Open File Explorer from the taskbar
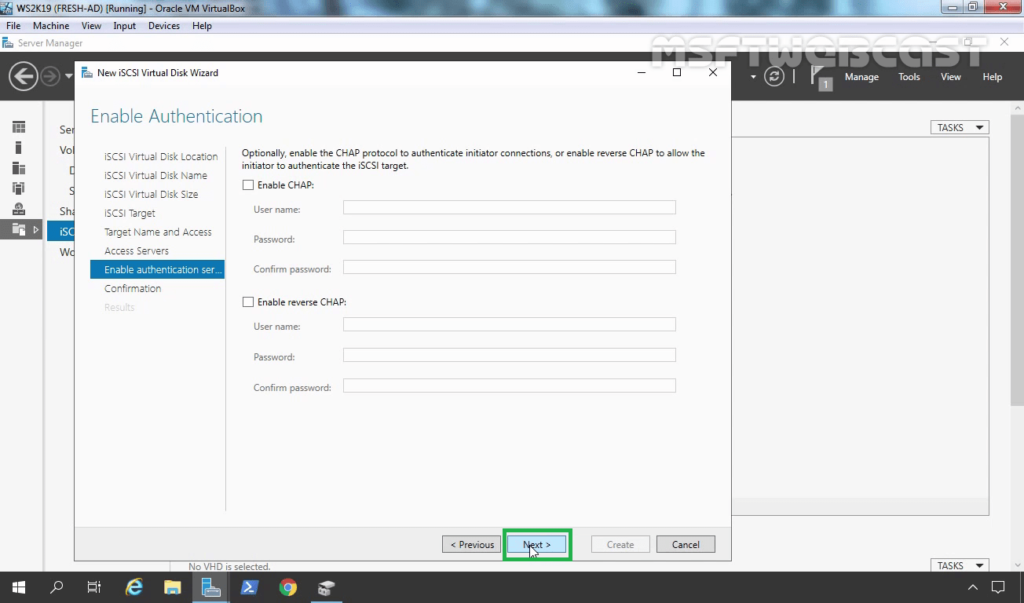This screenshot has height=603, width=1024. coord(172,587)
